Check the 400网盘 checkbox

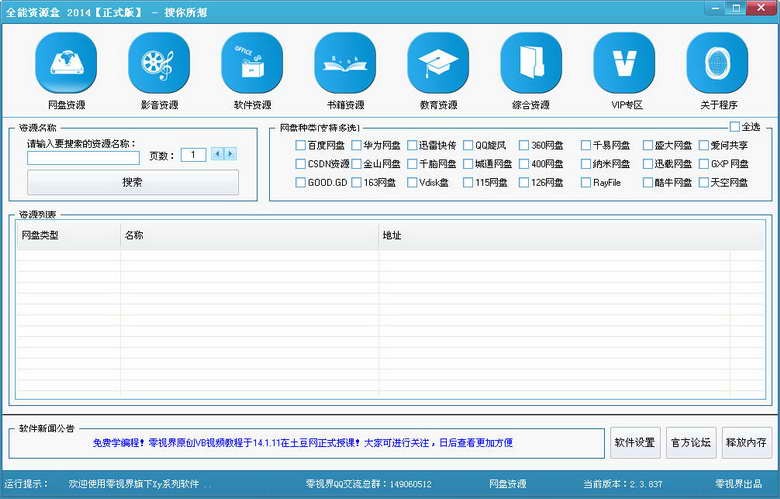point(524,164)
